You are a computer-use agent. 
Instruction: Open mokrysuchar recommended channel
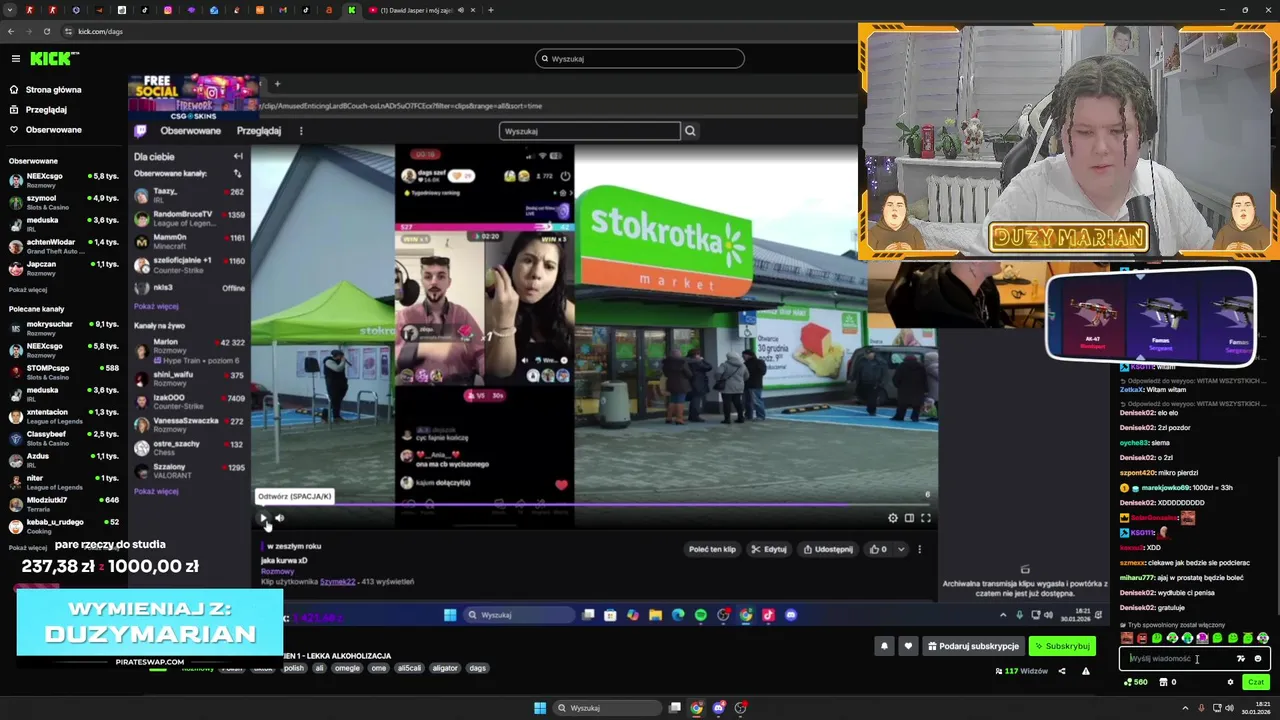pyautogui.click(x=64, y=328)
